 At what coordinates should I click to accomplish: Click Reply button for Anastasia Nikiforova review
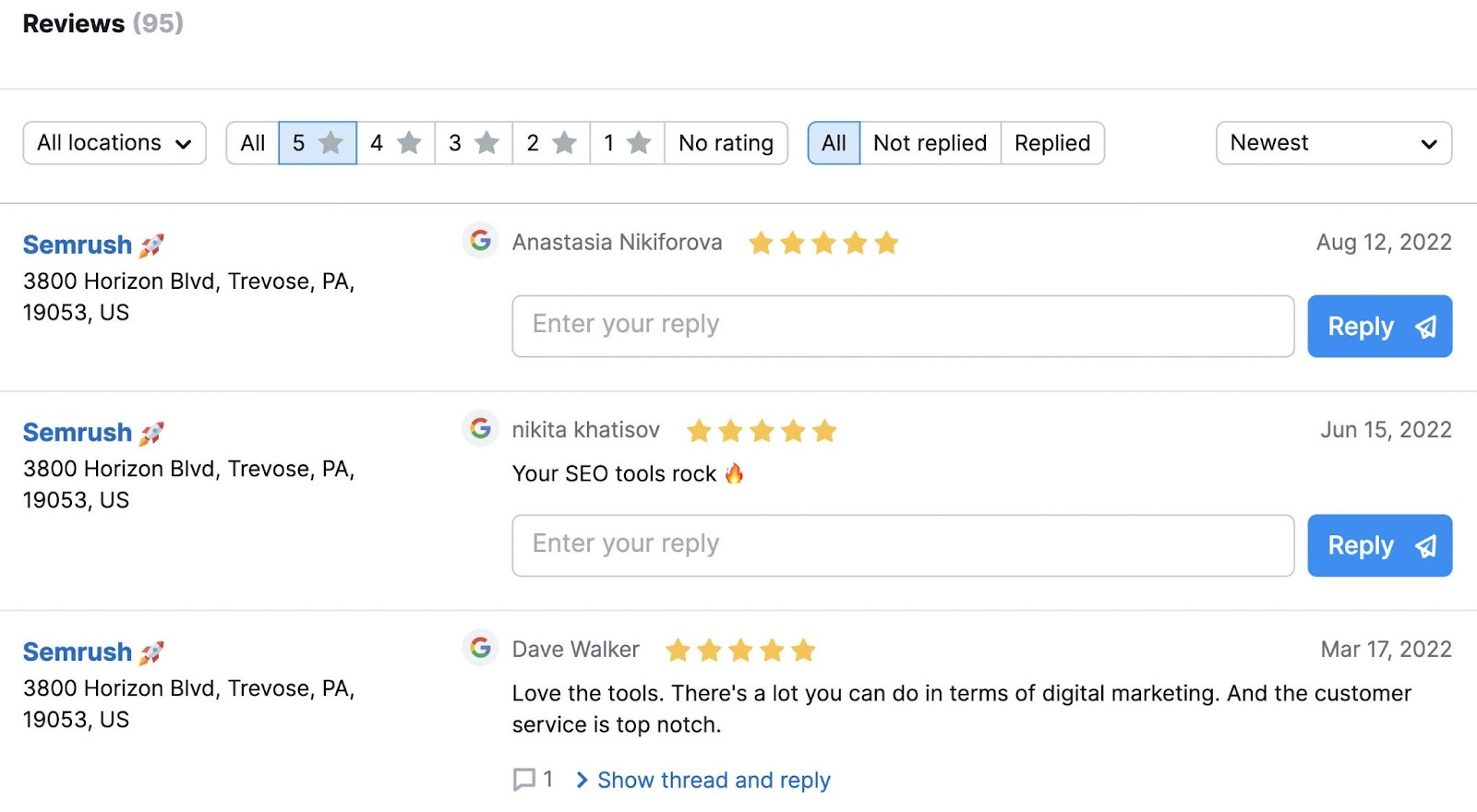[x=1380, y=327]
